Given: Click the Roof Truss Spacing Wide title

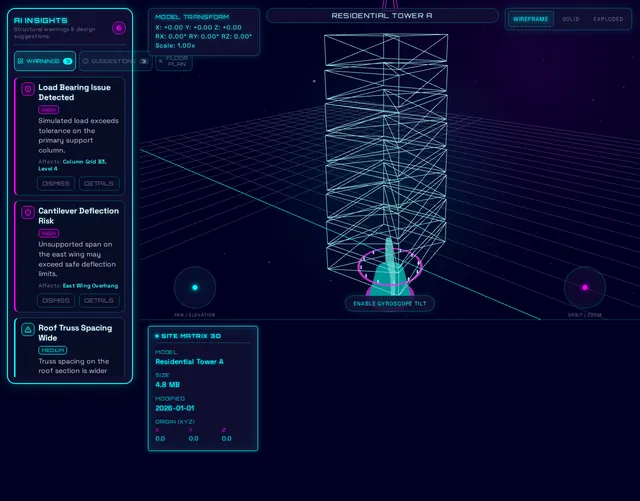Looking at the screenshot, I should 75,333.
